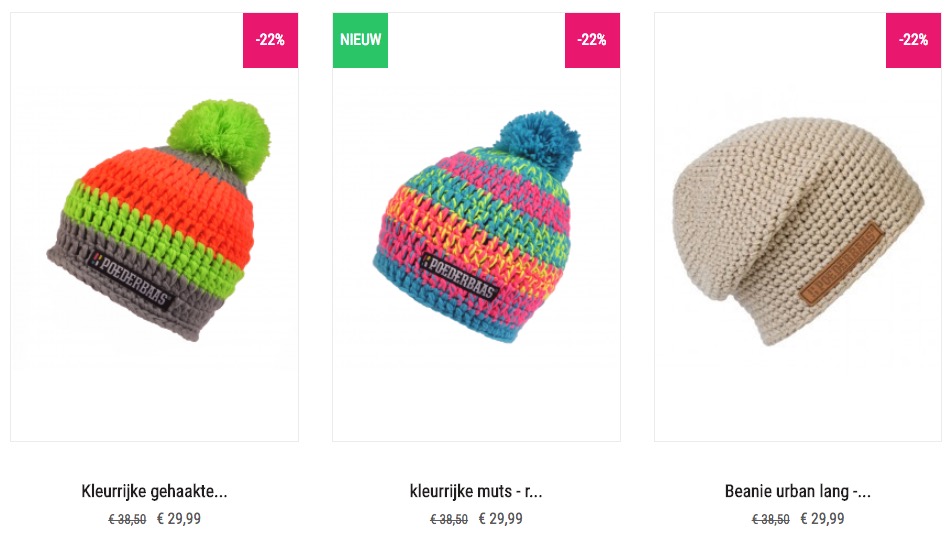Open the 'Kleurrijke gehaakte...' product title

coord(154,491)
